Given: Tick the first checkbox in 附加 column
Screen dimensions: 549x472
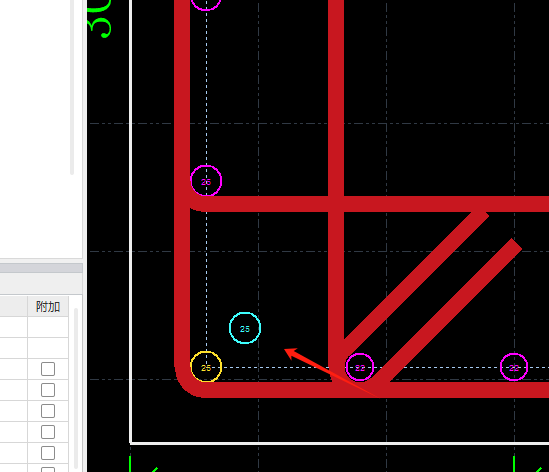Looking at the screenshot, I should (48, 369).
